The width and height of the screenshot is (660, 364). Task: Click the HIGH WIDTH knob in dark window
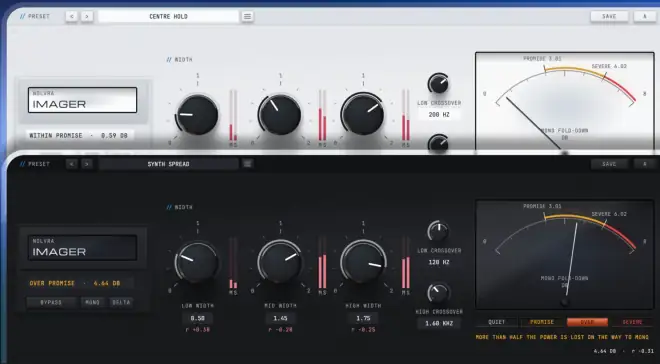point(363,262)
